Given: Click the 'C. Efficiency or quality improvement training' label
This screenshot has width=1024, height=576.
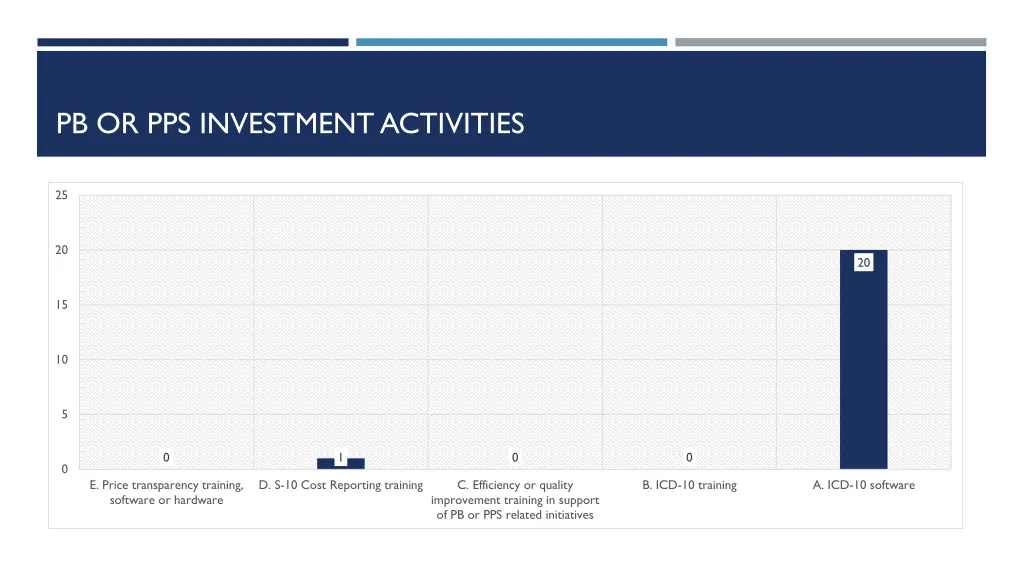Looking at the screenshot, I should coord(515,500).
